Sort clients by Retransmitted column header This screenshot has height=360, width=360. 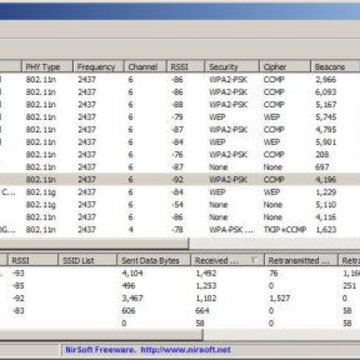(301, 260)
